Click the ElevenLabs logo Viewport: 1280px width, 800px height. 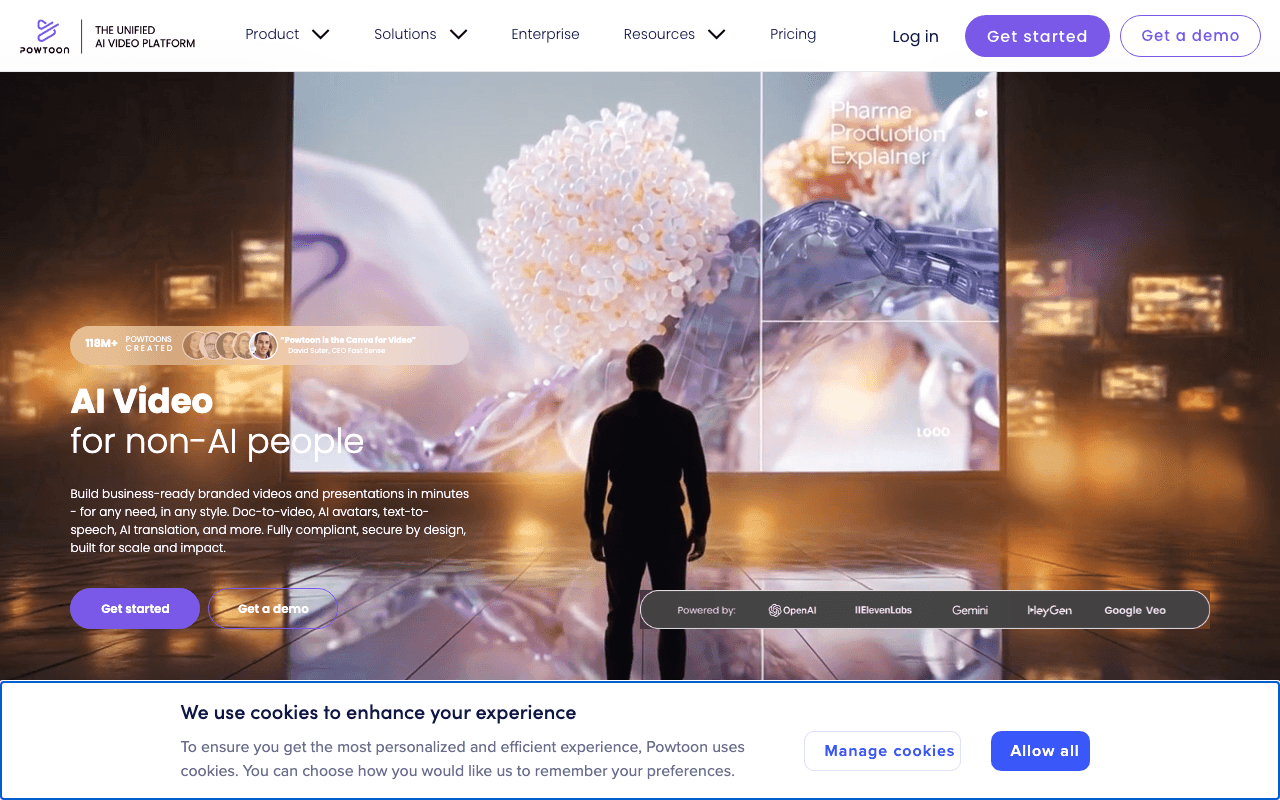tap(883, 610)
